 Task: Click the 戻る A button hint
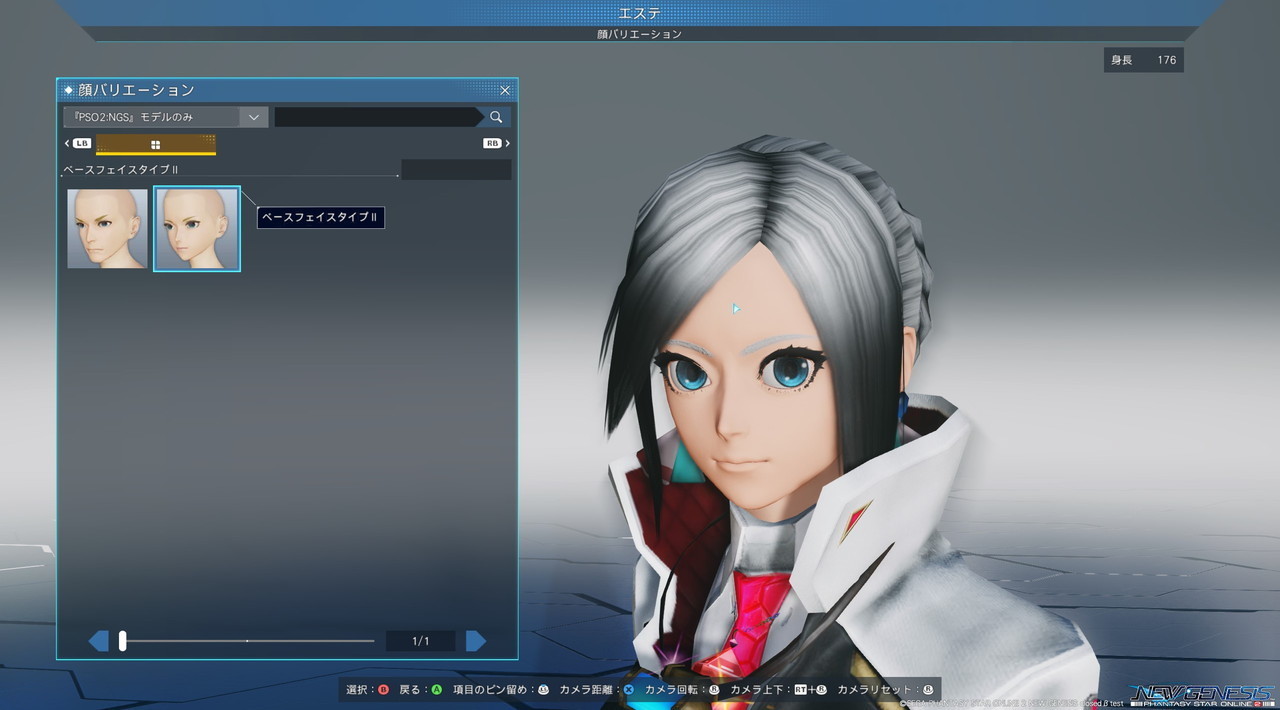pos(420,690)
